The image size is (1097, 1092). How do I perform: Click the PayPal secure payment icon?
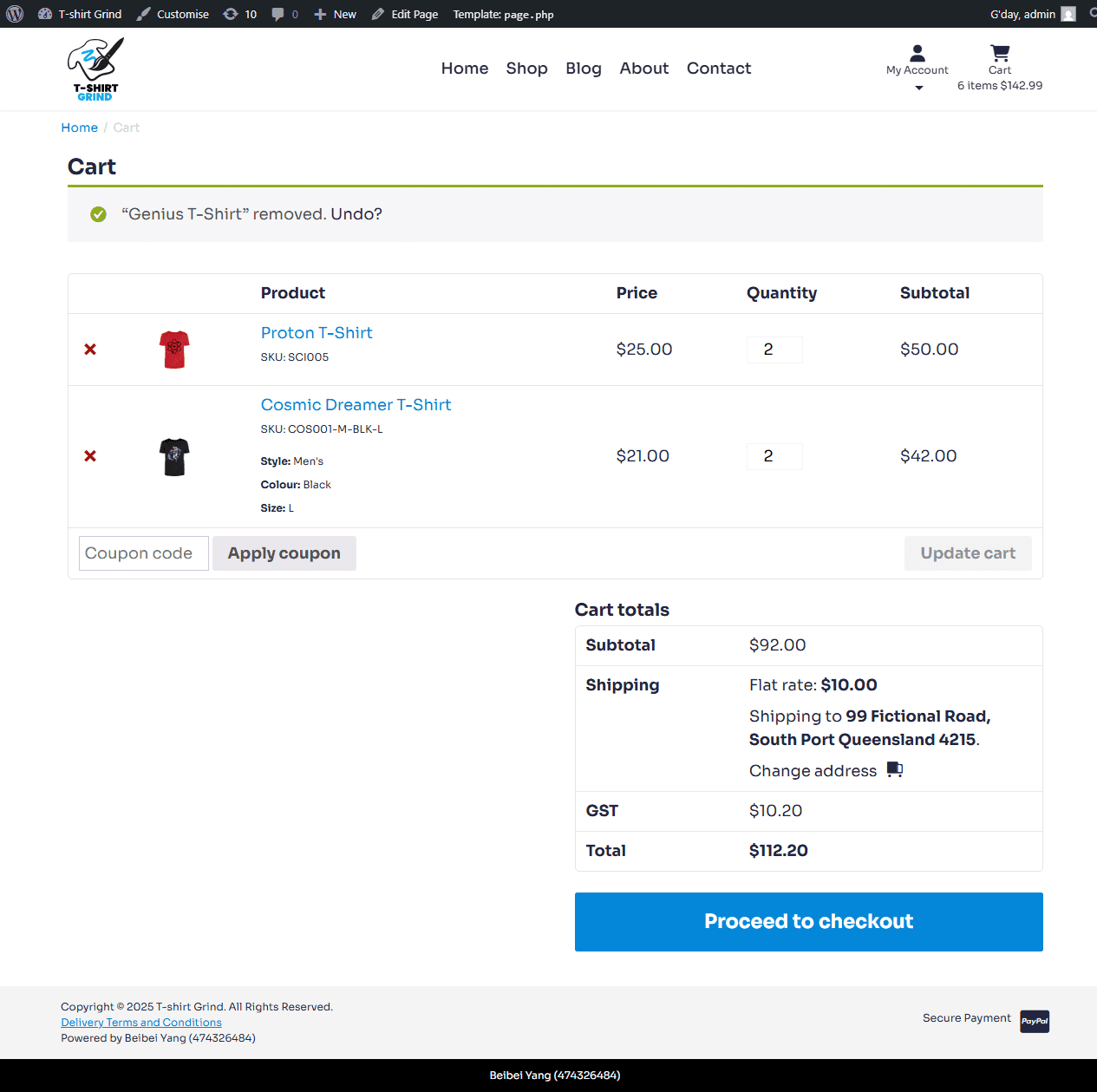point(1034,1021)
